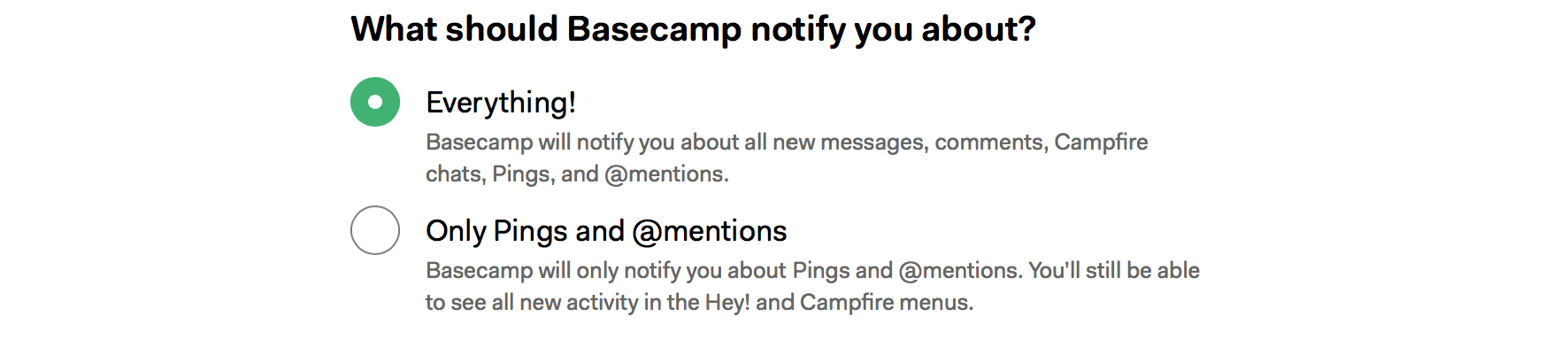1568x340 pixels.
Task: Click "You'll still be able" sentence text
Action: tap(1114, 271)
